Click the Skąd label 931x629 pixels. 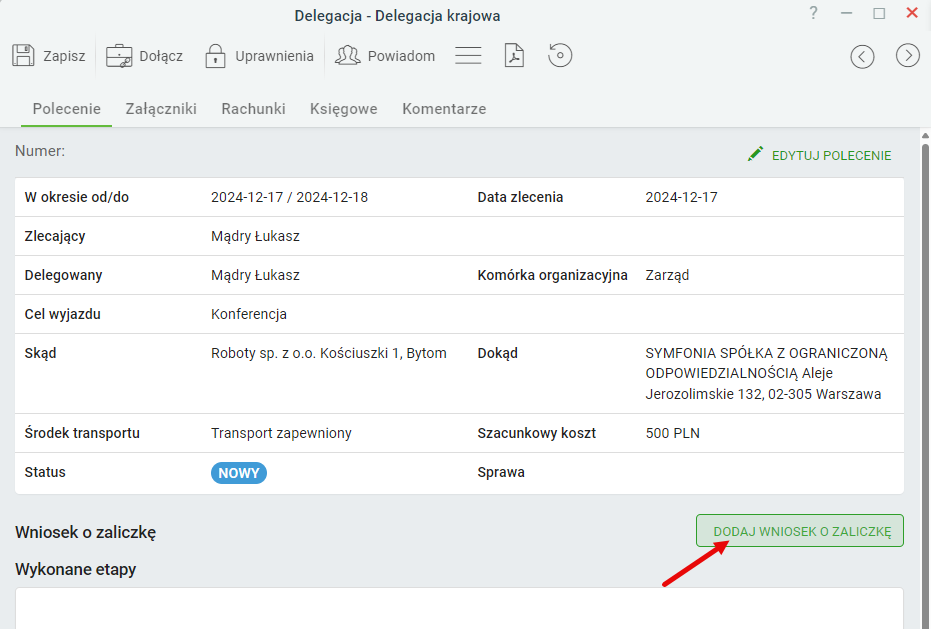pos(40,353)
